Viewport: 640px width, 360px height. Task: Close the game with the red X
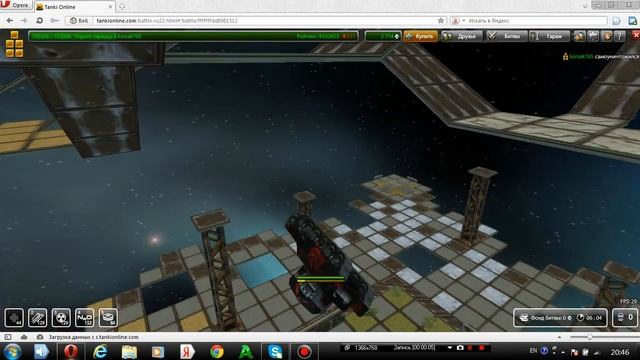636,36
